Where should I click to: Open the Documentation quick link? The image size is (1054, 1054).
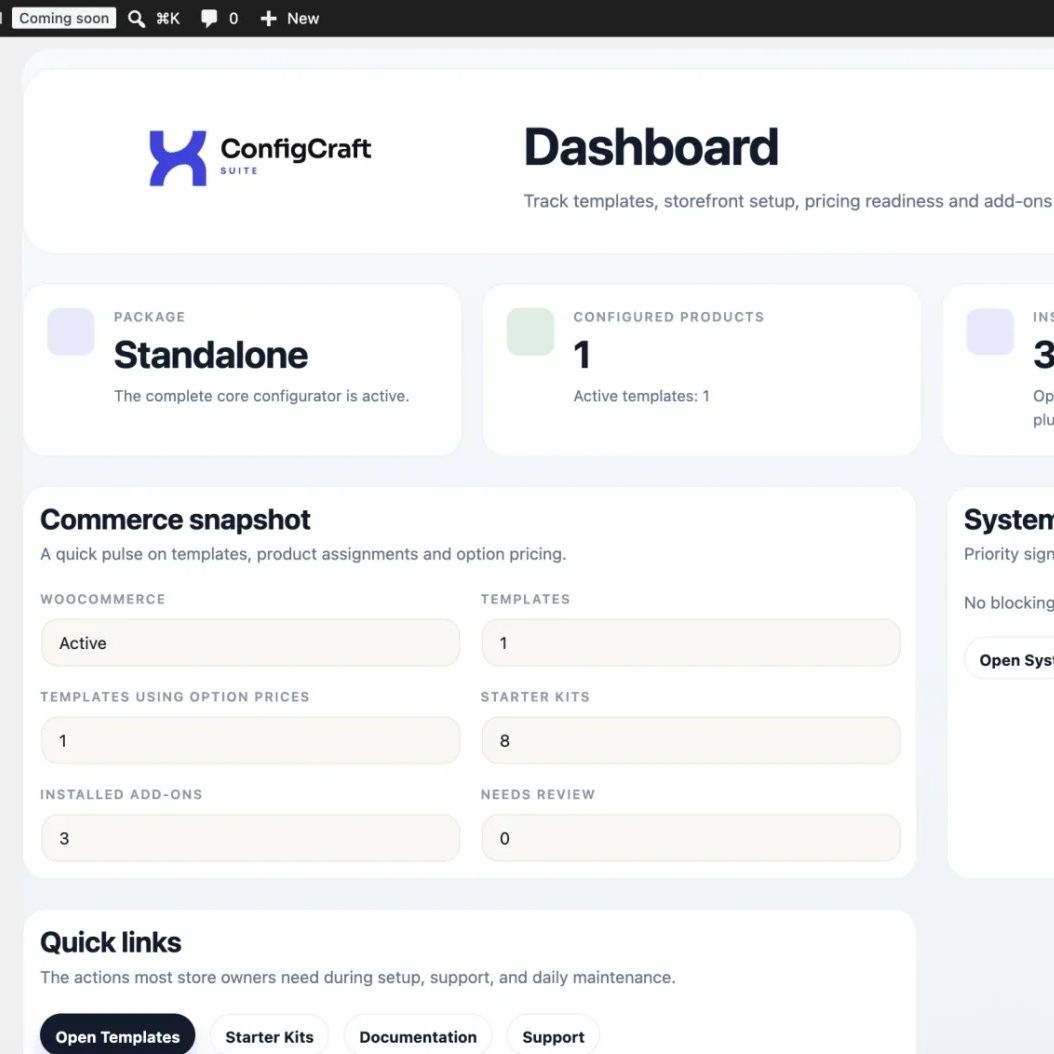point(418,1036)
